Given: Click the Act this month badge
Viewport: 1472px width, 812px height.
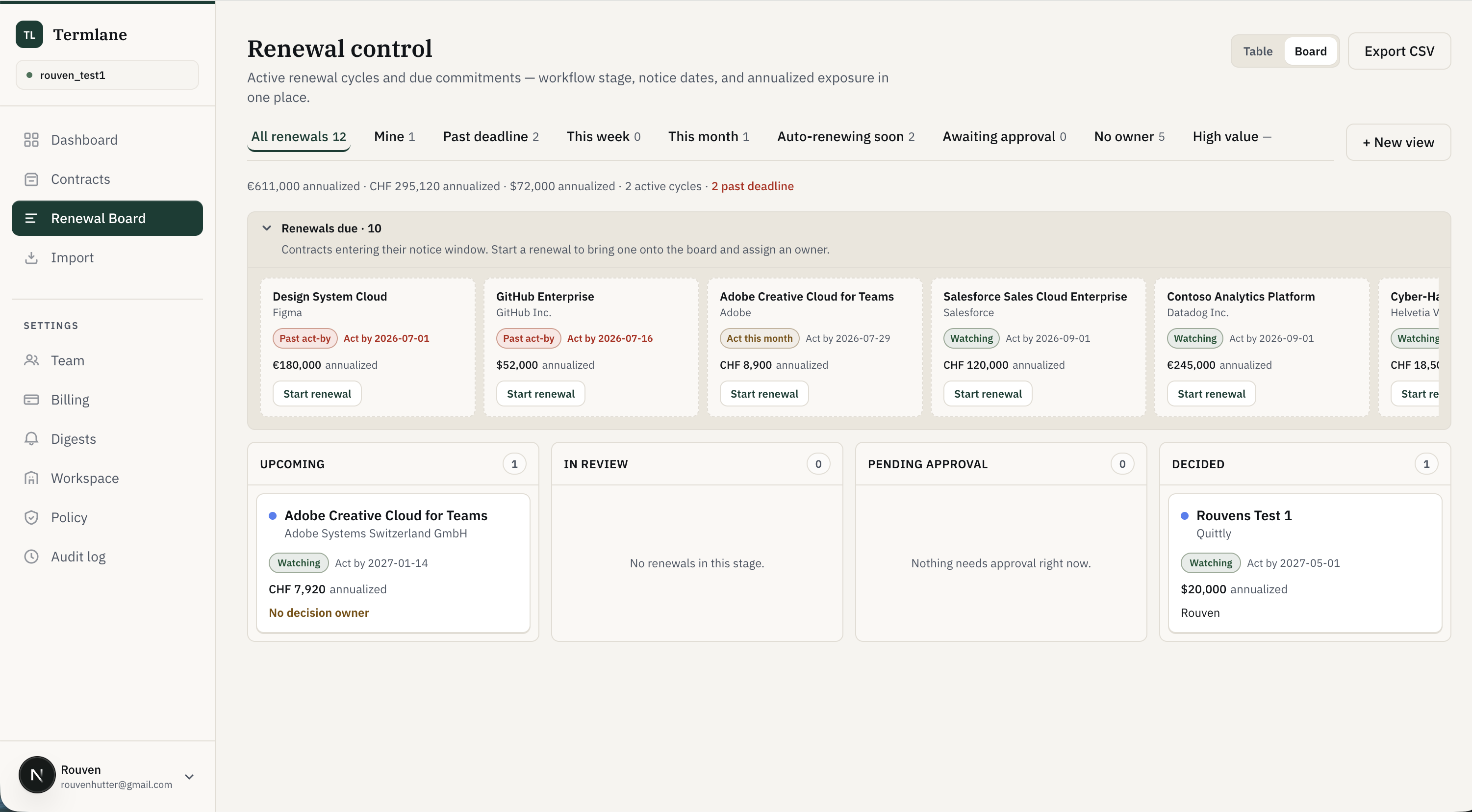Looking at the screenshot, I should point(760,338).
